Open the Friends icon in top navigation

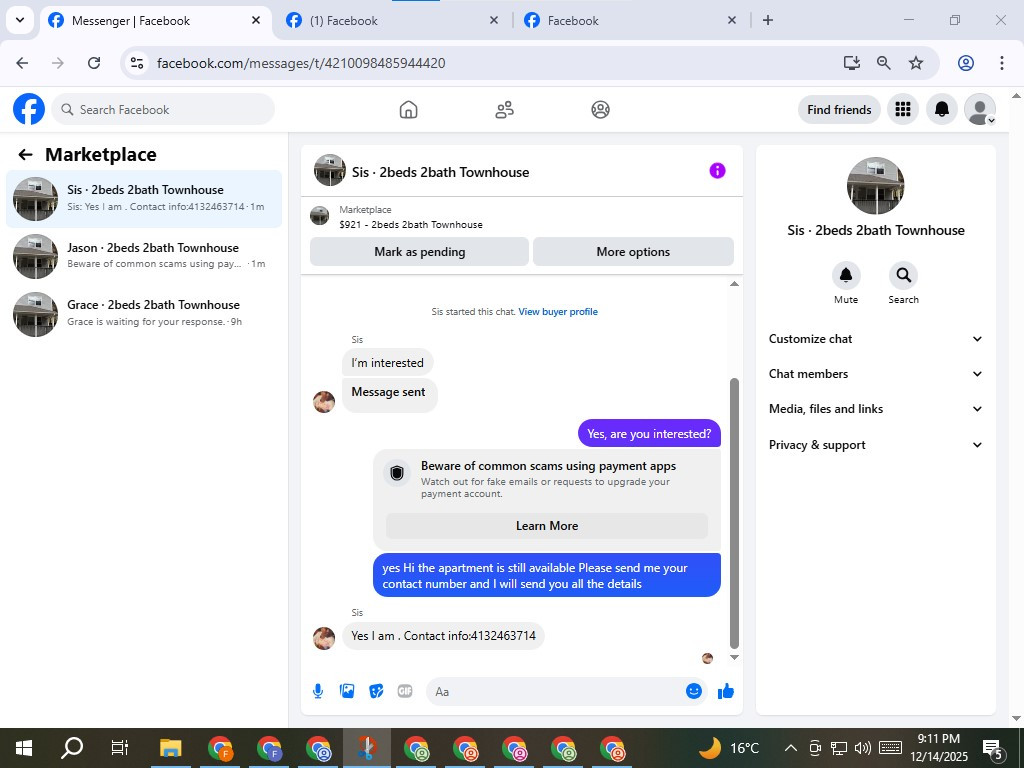pyautogui.click(x=504, y=110)
